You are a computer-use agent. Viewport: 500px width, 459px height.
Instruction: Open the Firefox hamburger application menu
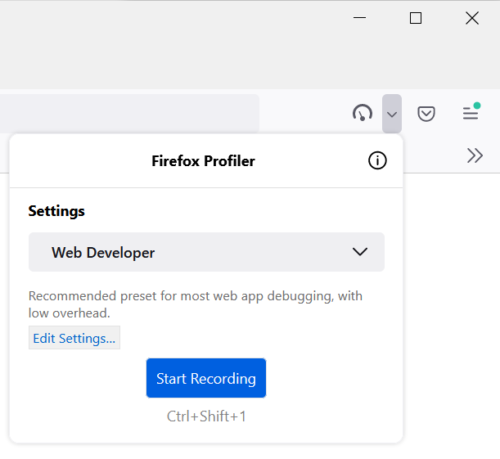471,112
